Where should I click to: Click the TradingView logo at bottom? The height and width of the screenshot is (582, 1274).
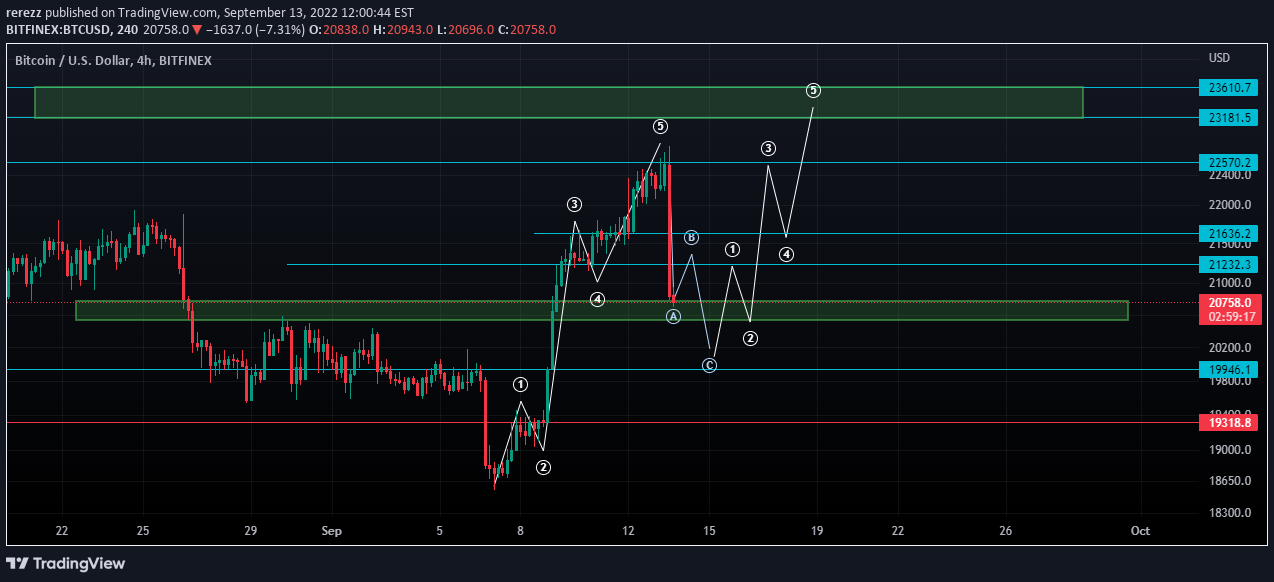pos(66,563)
